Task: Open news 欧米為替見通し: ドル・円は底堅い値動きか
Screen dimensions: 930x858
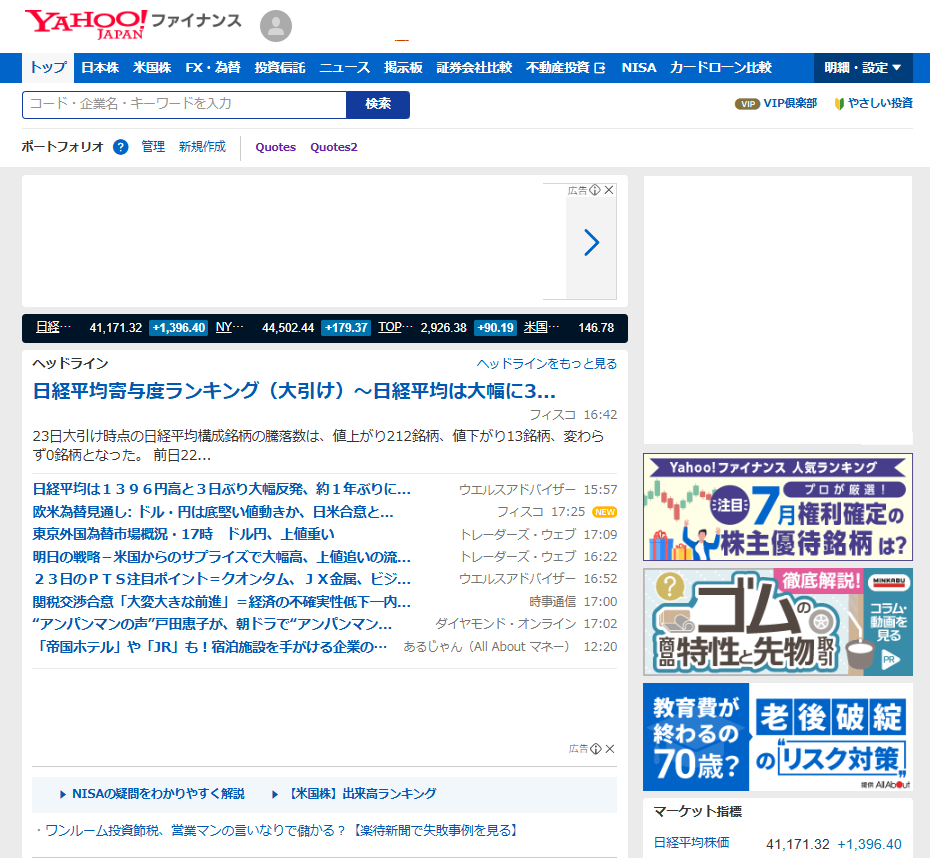Action: coord(213,512)
